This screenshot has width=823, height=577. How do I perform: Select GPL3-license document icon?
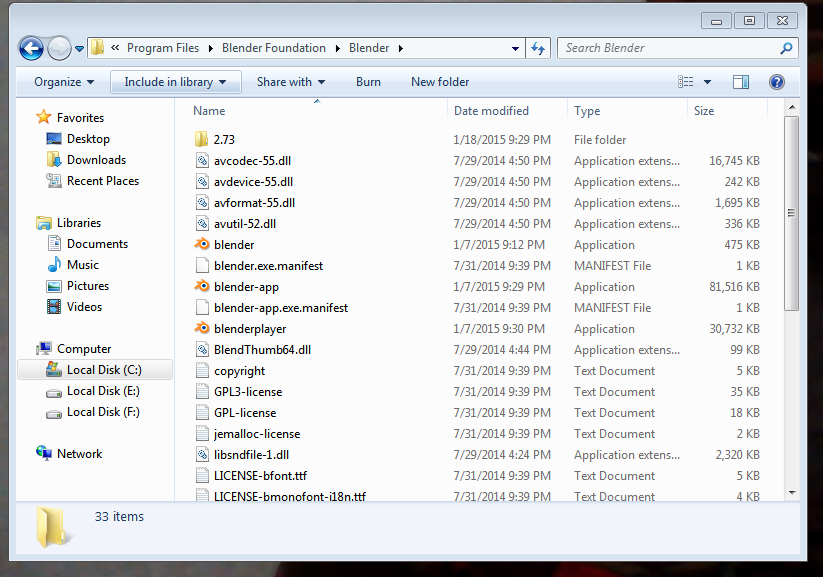(202, 391)
